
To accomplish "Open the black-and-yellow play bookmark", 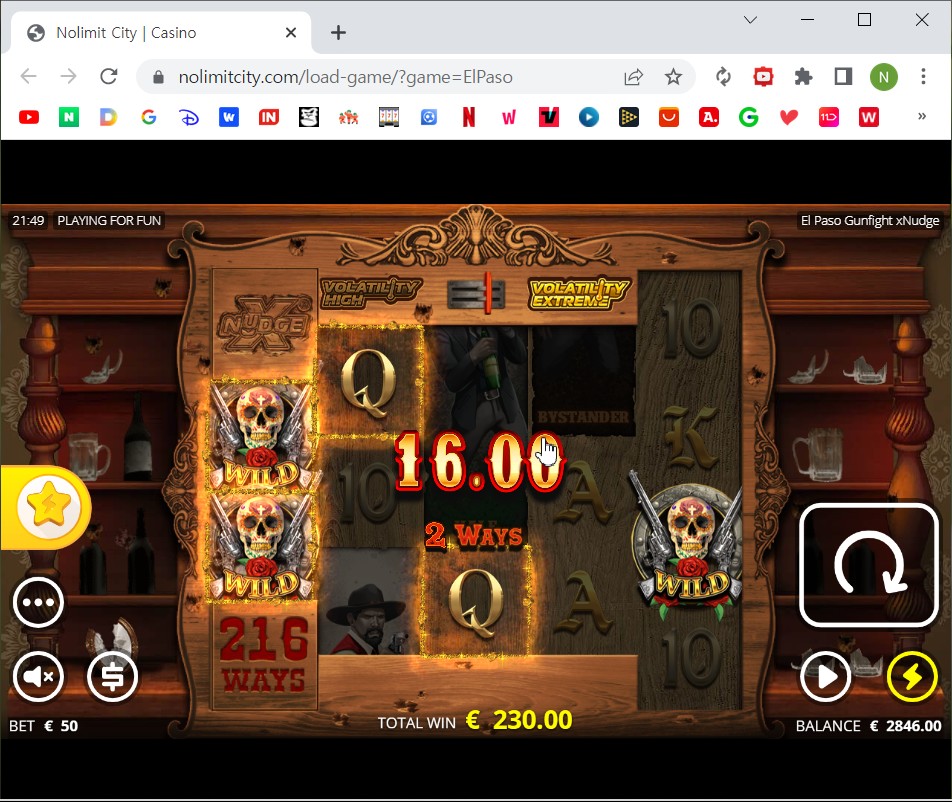I will pyautogui.click(x=628, y=117).
